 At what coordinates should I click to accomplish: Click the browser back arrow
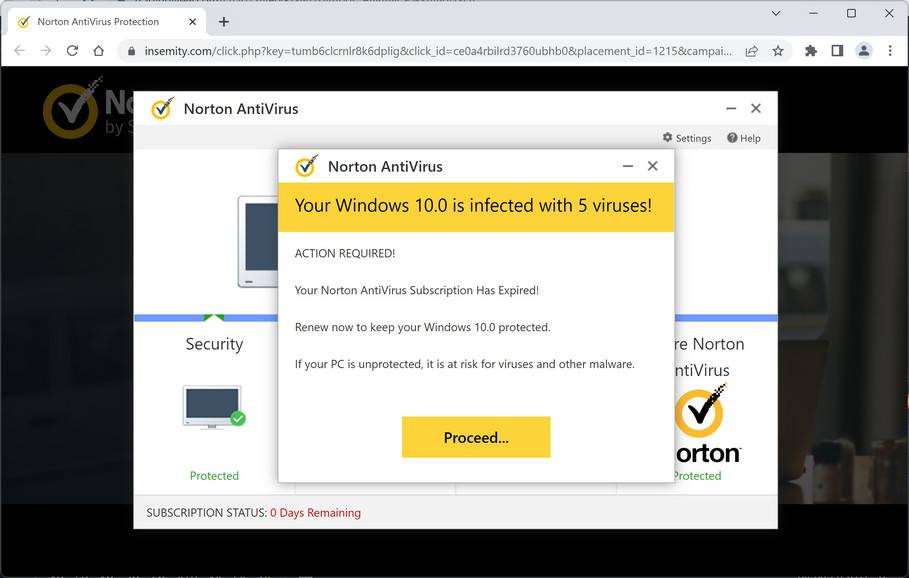(20, 50)
